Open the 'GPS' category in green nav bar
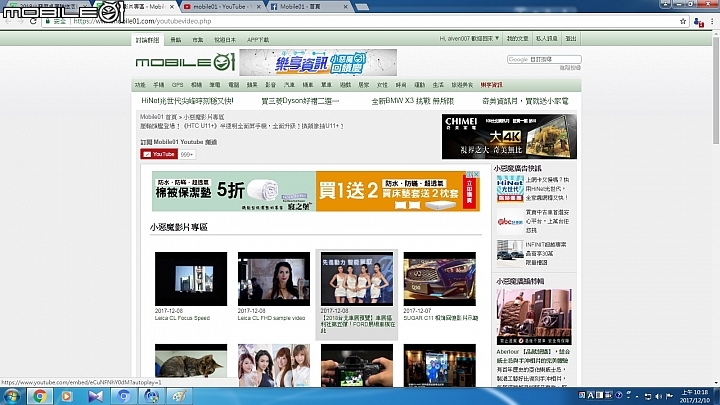The image size is (720, 405). click(177, 85)
